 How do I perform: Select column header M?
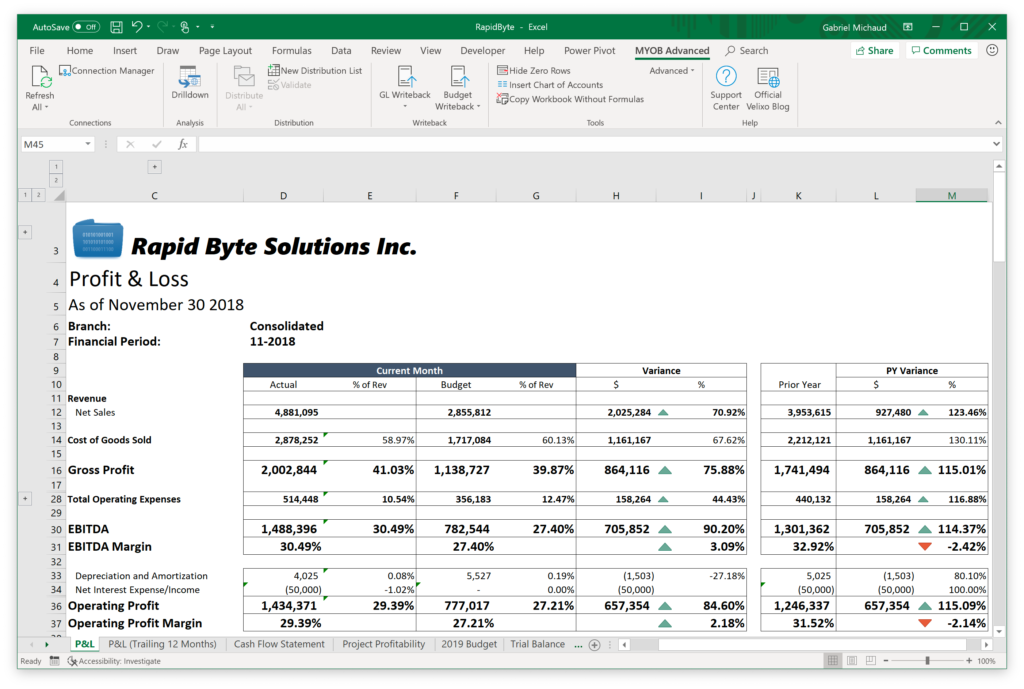[952, 196]
